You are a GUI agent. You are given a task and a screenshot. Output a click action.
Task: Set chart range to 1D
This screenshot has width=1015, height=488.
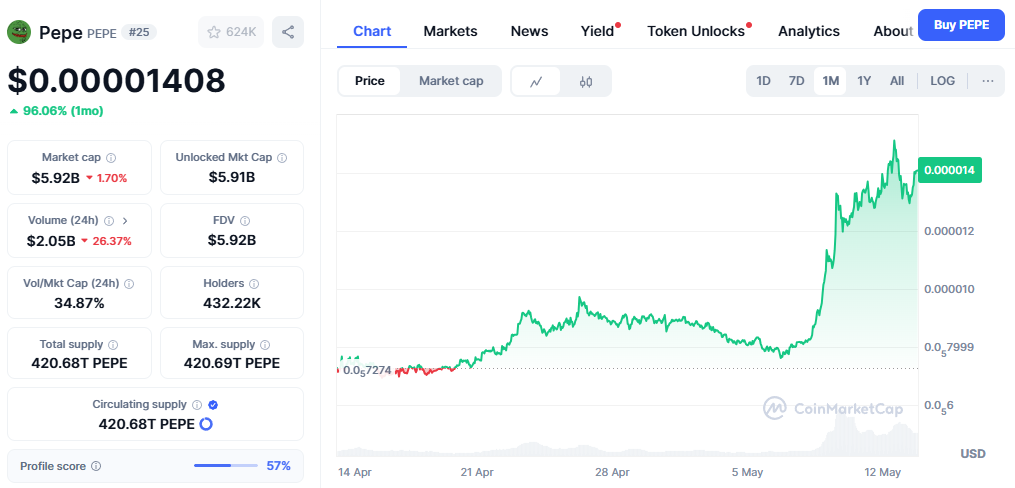coord(764,81)
